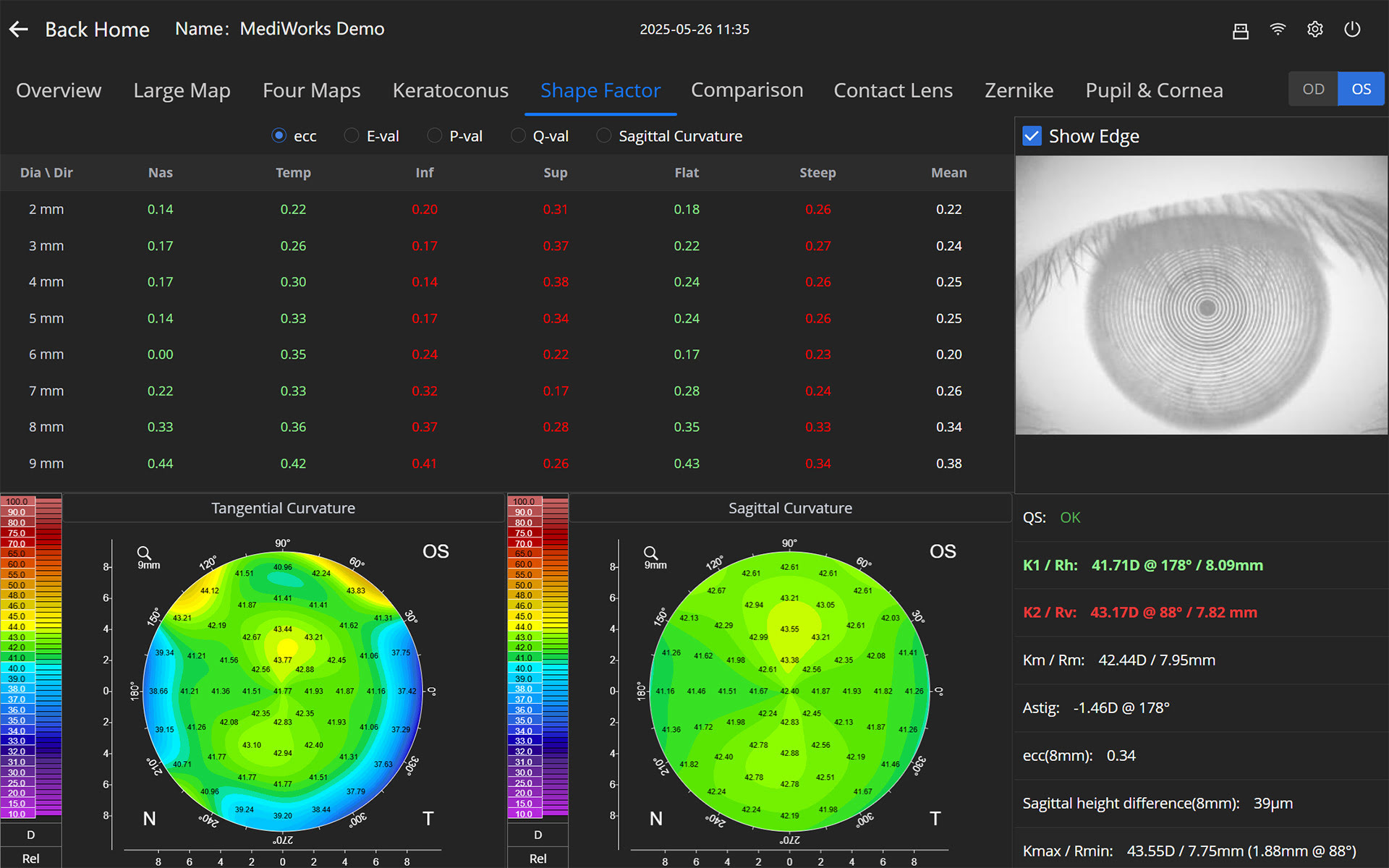1389x868 pixels.
Task: Go to the Contact Lens tab
Action: [893, 90]
